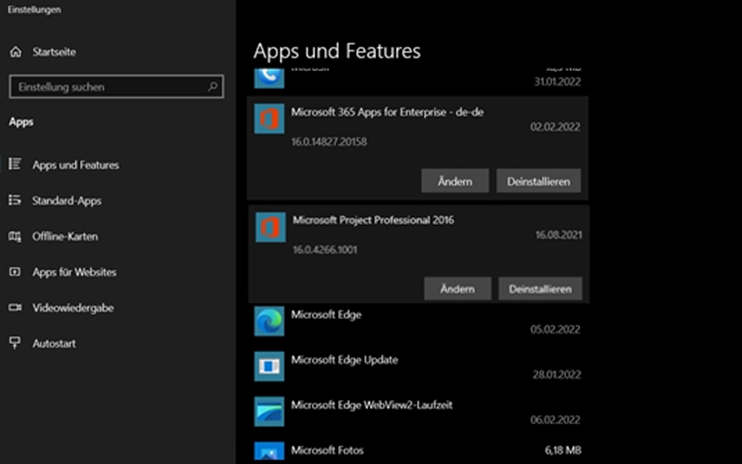Open the Autostart settings page
The width and height of the screenshot is (742, 464).
(54, 343)
